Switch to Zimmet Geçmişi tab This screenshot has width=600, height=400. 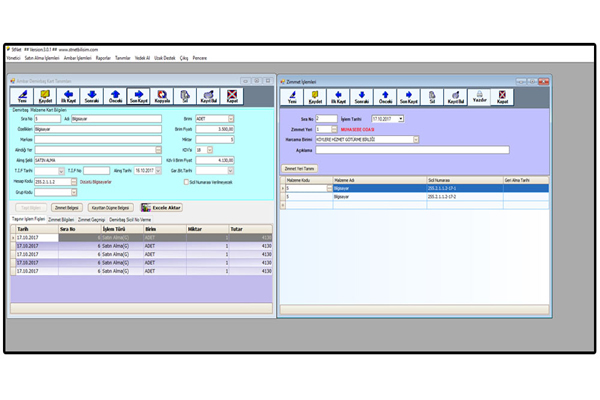[91, 218]
